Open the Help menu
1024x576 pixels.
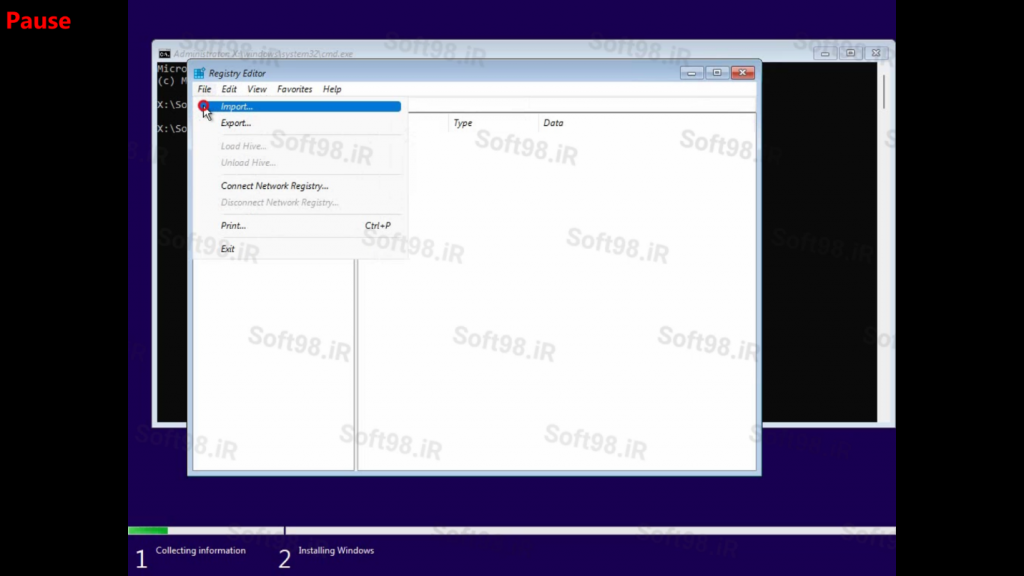pyautogui.click(x=332, y=89)
